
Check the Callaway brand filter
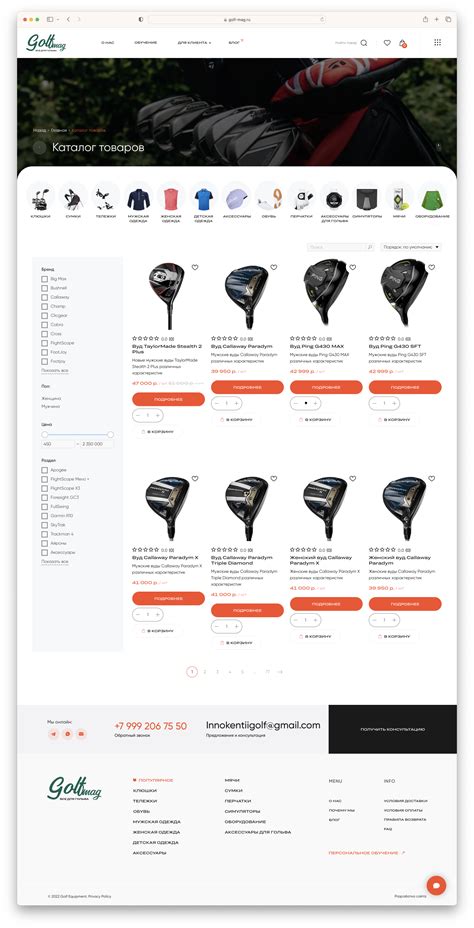pyautogui.click(x=44, y=297)
